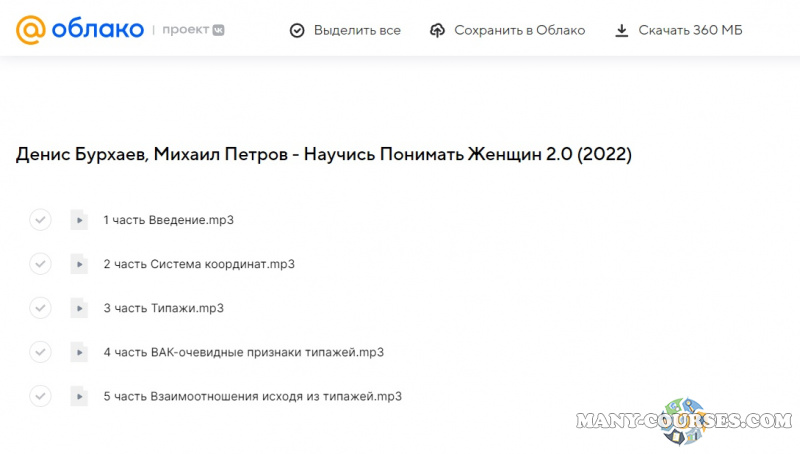This screenshot has width=800, height=454.
Task: Check the 4 часть ВАК file checkbox
Action: 40,352
